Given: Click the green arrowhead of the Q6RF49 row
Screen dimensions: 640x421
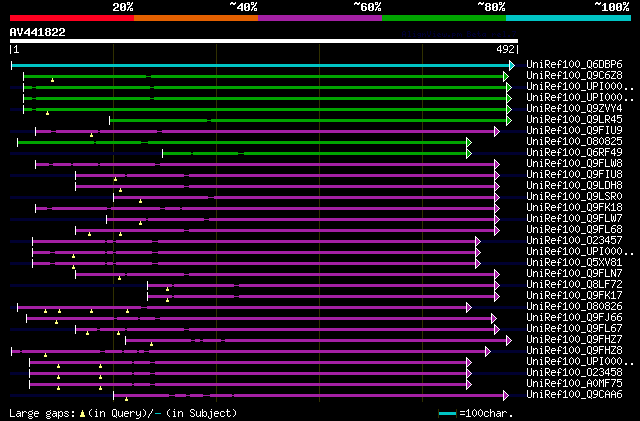Looking at the screenshot, I should click(469, 154).
